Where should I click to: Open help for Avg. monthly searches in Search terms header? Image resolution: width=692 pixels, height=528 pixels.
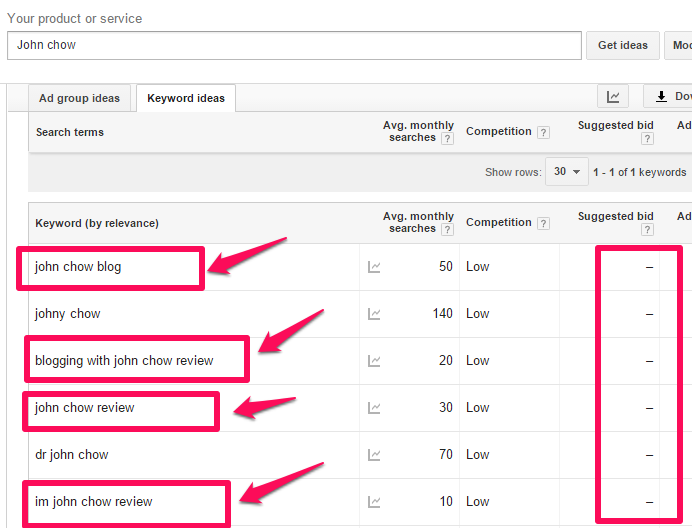pyautogui.click(x=448, y=139)
